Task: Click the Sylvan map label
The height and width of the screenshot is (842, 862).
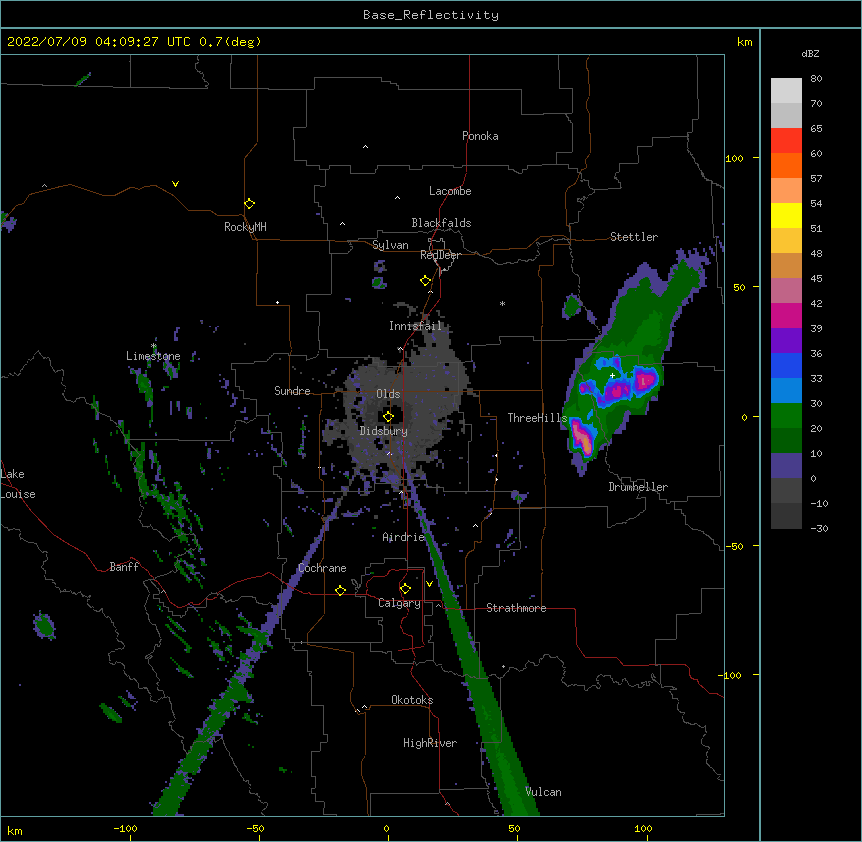Action: coord(390,245)
